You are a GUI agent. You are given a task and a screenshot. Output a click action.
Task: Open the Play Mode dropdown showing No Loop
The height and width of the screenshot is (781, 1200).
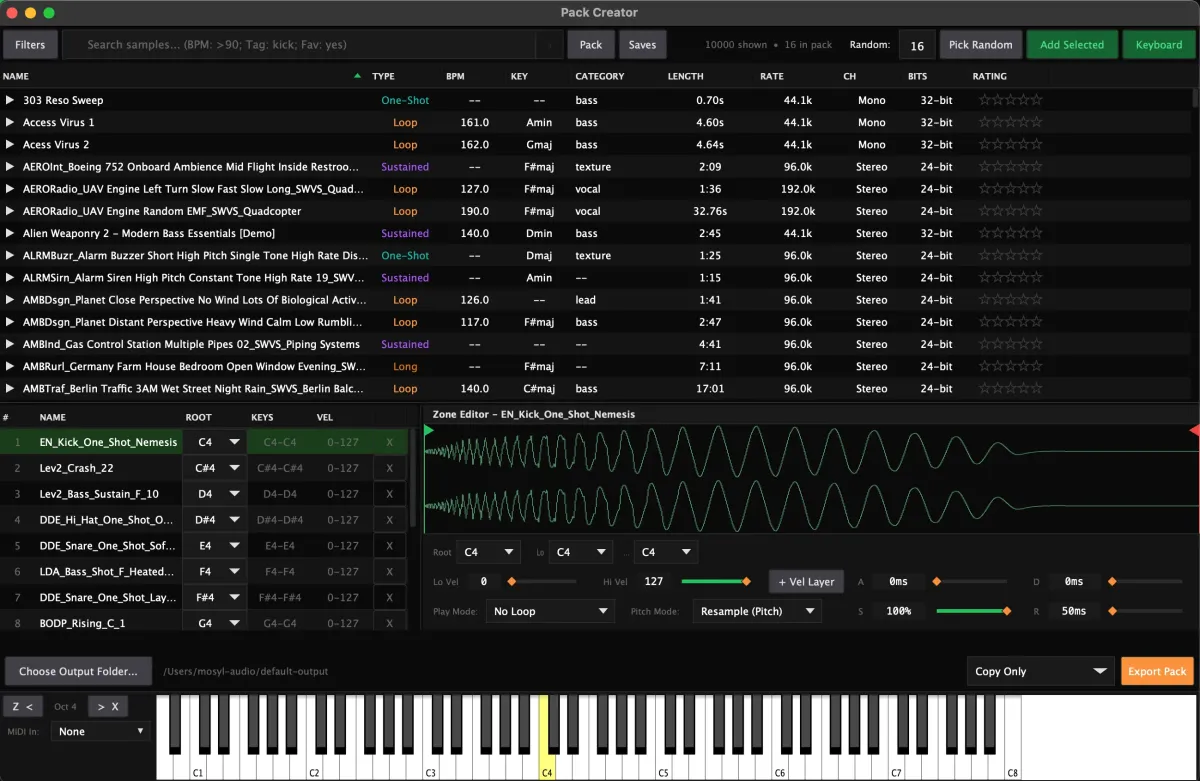click(x=550, y=611)
